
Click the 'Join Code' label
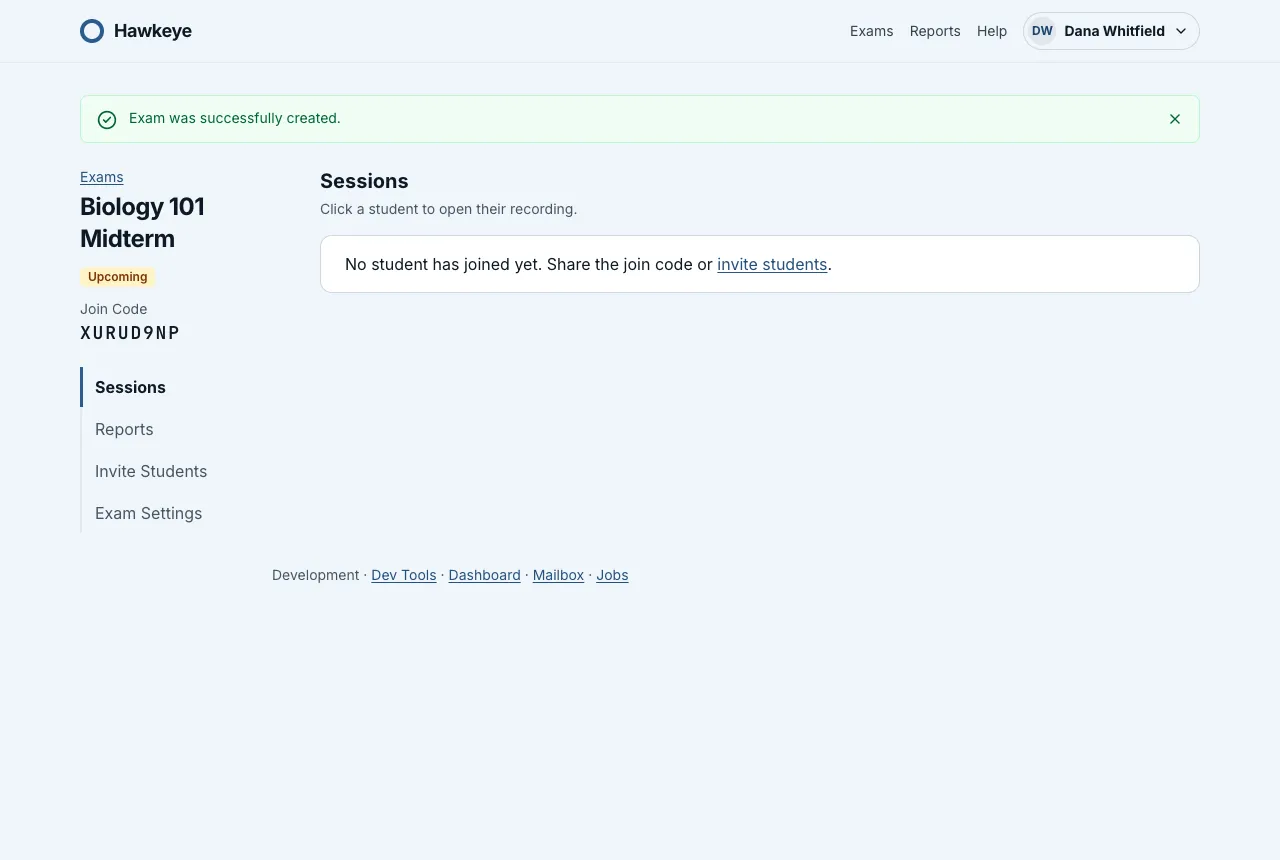pyautogui.click(x=113, y=309)
